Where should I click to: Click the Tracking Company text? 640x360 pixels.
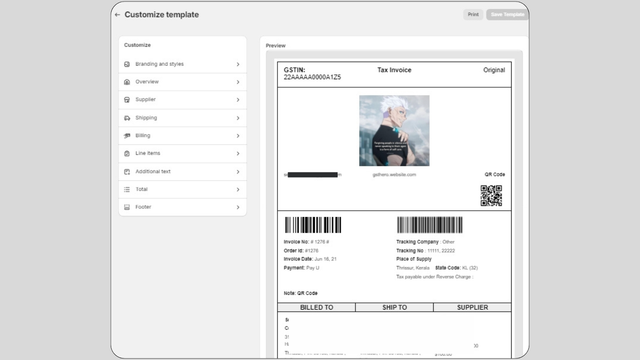[425, 242]
